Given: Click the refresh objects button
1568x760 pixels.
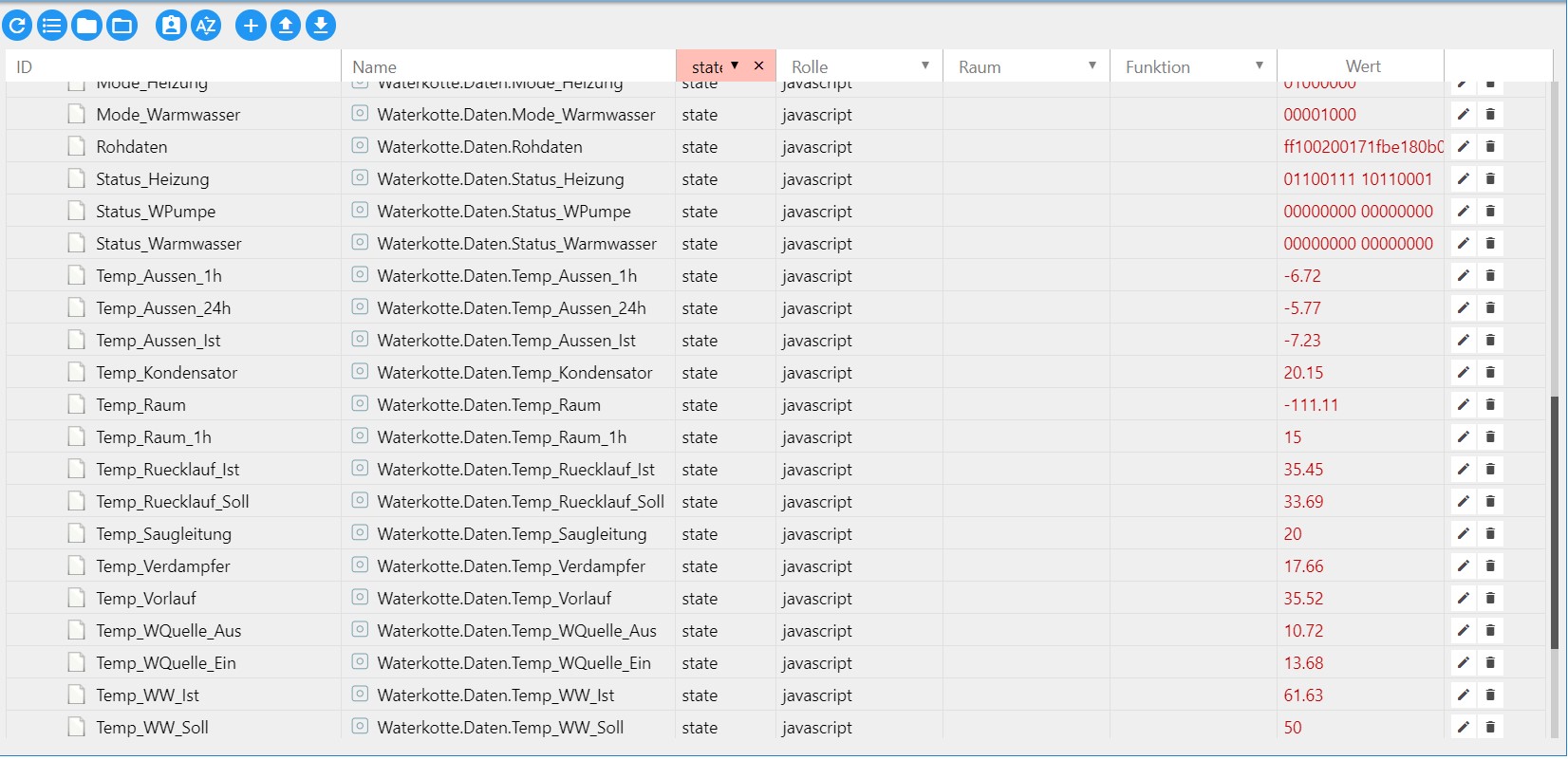Looking at the screenshot, I should [x=17, y=26].
